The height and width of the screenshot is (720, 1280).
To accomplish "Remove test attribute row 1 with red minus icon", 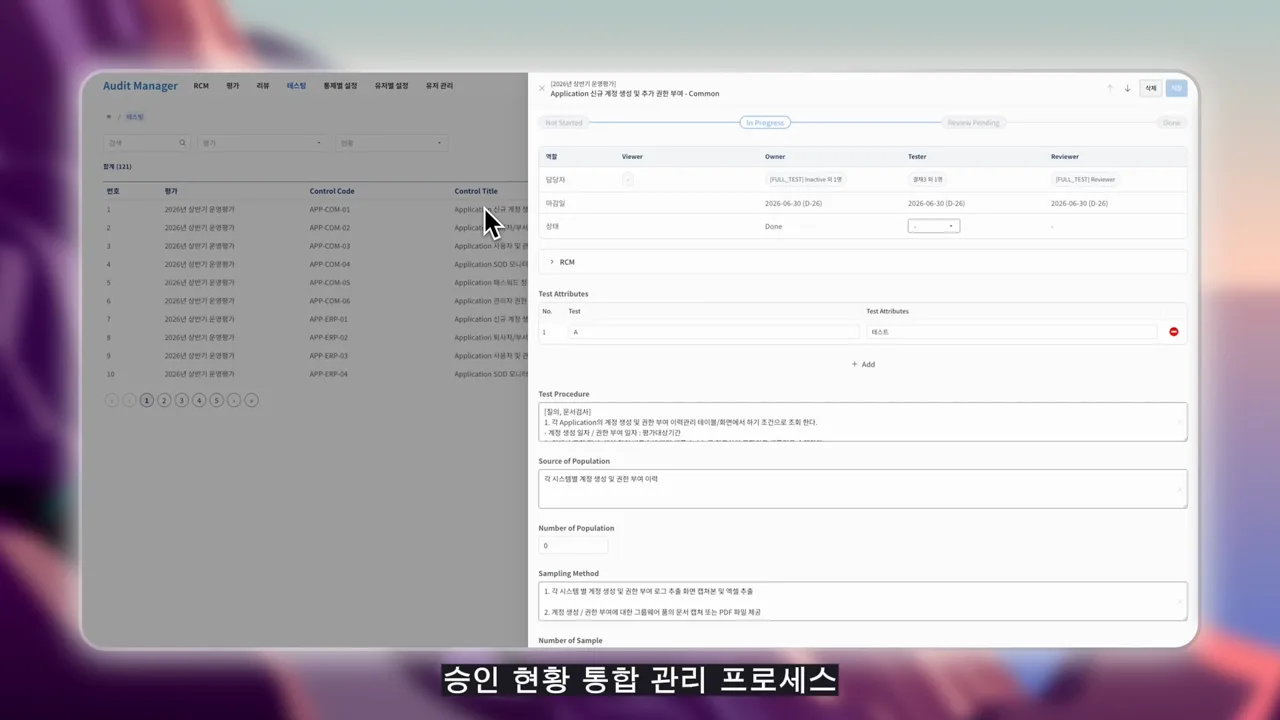I will pyautogui.click(x=1174, y=332).
